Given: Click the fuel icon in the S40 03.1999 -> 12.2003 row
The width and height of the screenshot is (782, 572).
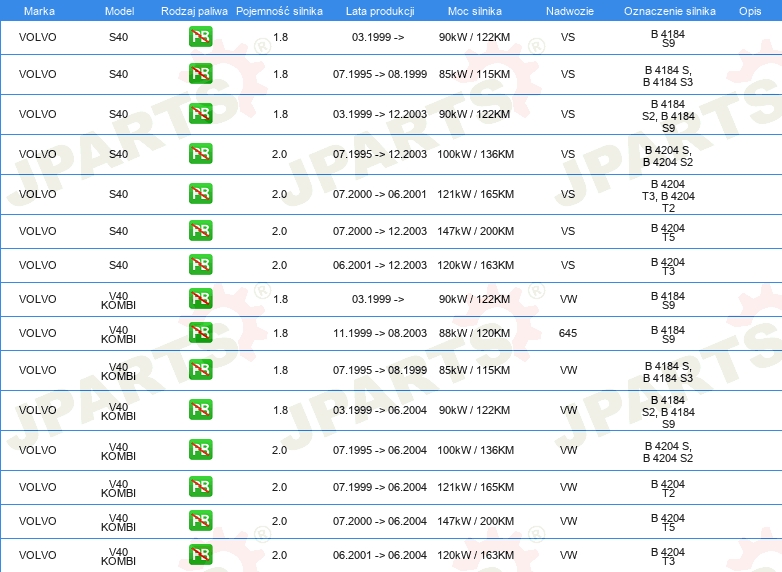Looking at the screenshot, I should click(200, 114).
